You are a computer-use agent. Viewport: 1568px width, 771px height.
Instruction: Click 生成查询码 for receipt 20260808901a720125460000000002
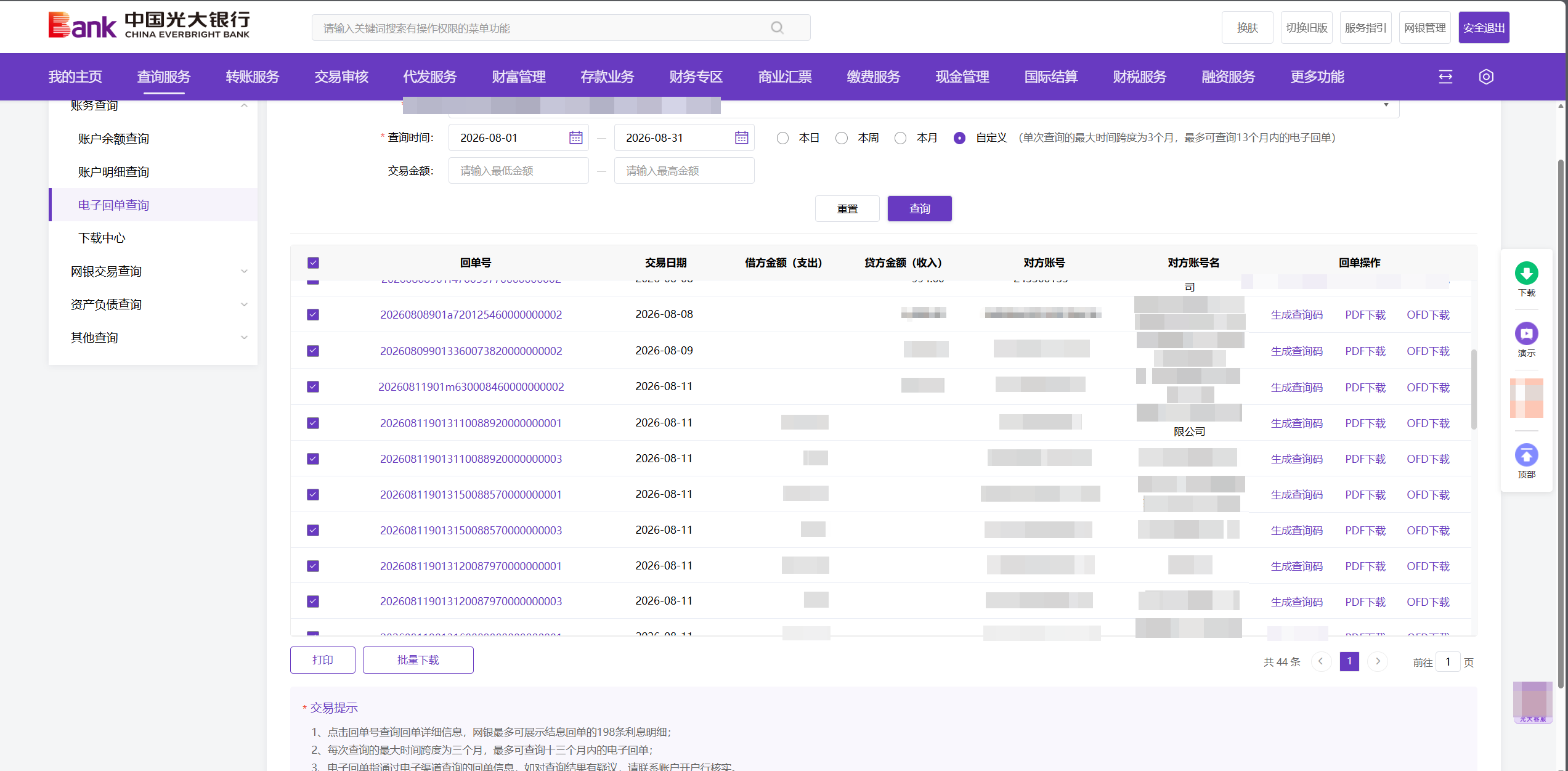1296,315
